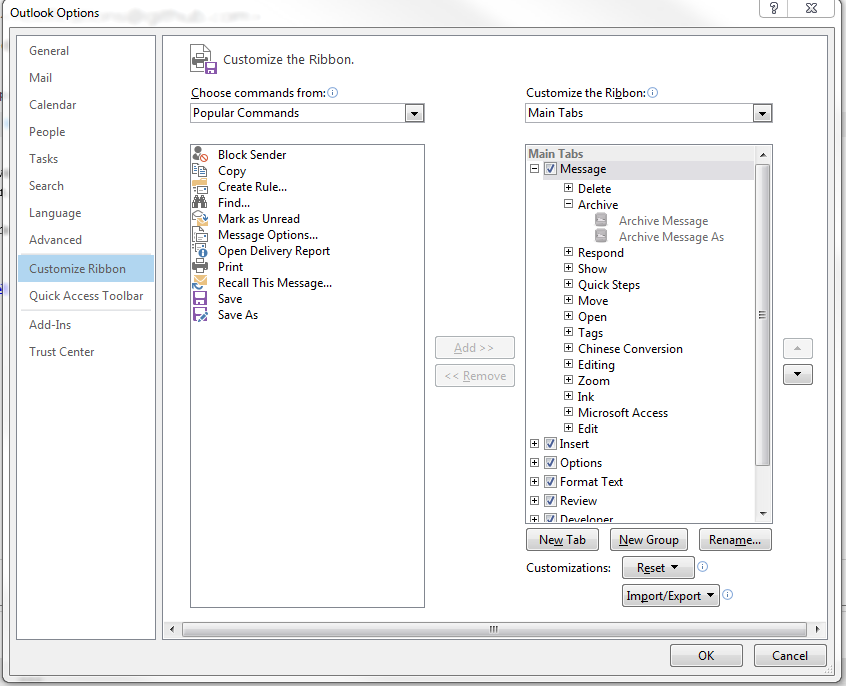Click the Recall This Message icon
This screenshot has width=846, height=686.
200,283
